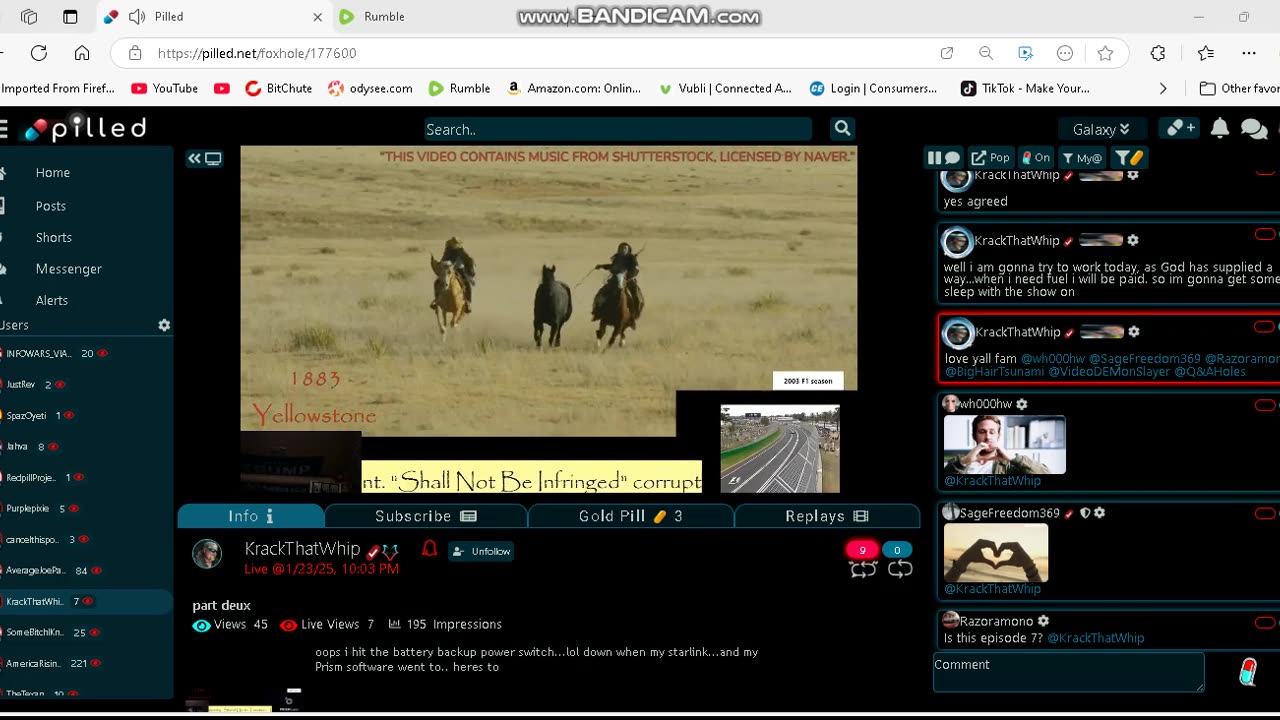Toggle the chat 'On' switch
Image resolution: width=1280 pixels, height=720 pixels.
coord(1035,157)
